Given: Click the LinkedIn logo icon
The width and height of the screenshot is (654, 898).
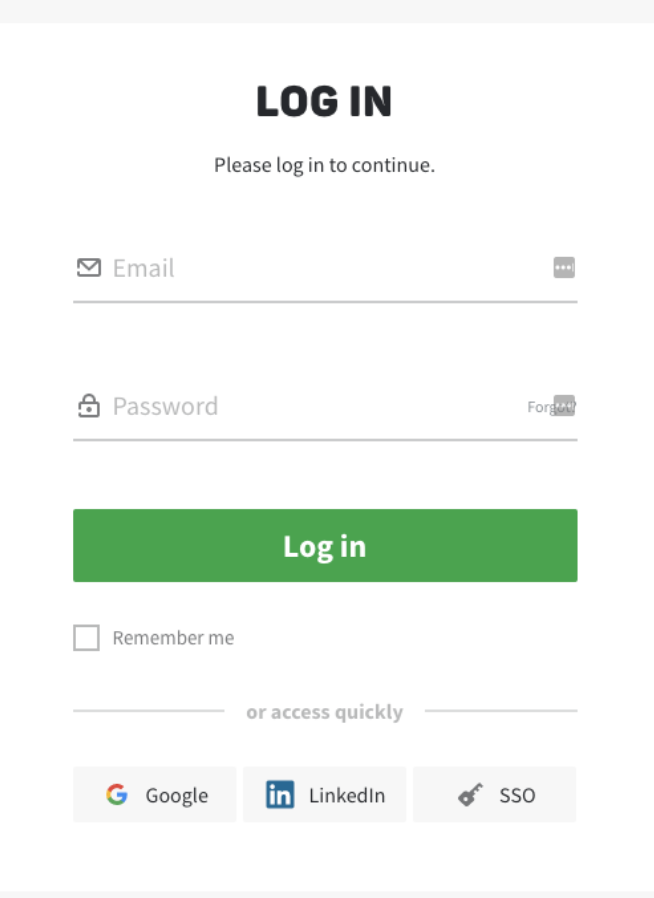Looking at the screenshot, I should click(280, 795).
